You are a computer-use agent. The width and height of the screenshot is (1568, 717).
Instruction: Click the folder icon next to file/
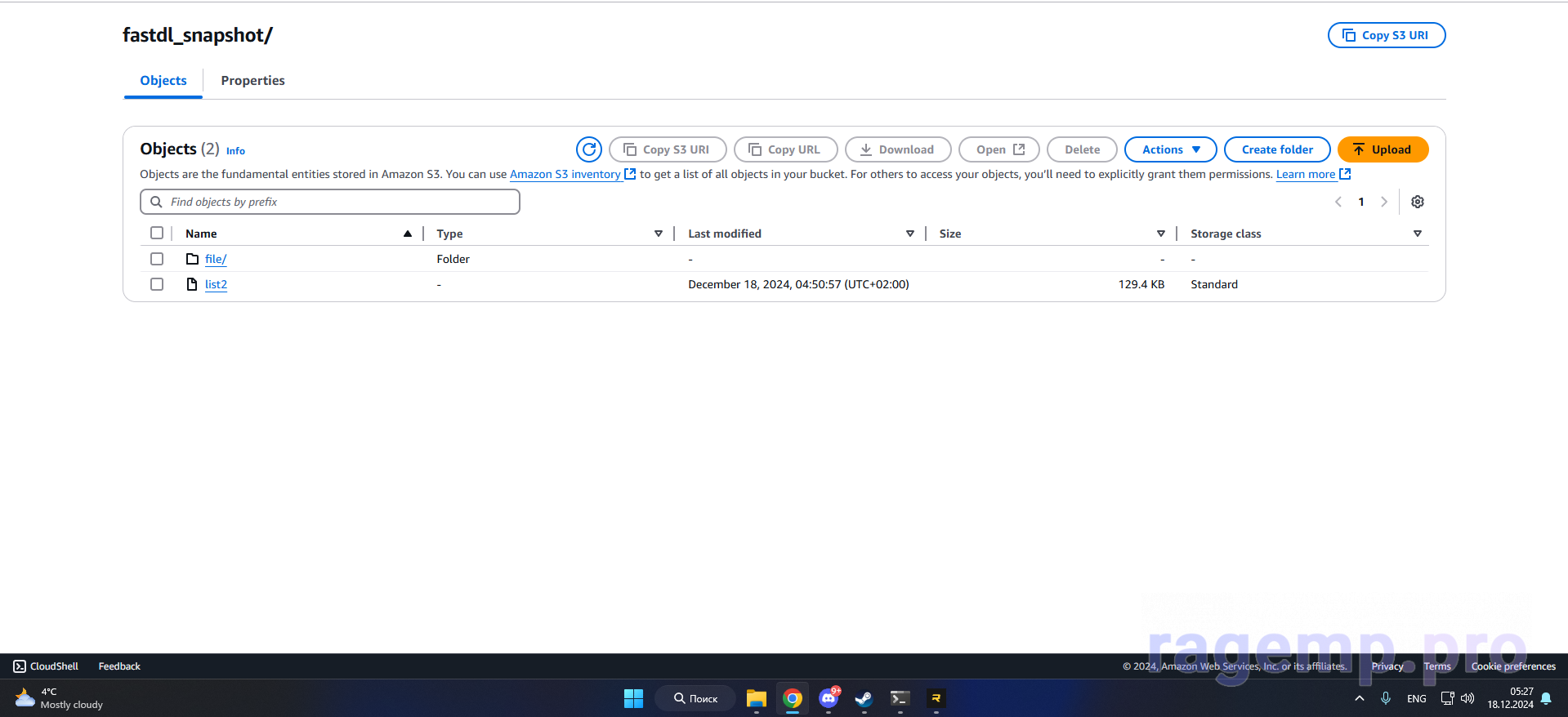(x=192, y=259)
